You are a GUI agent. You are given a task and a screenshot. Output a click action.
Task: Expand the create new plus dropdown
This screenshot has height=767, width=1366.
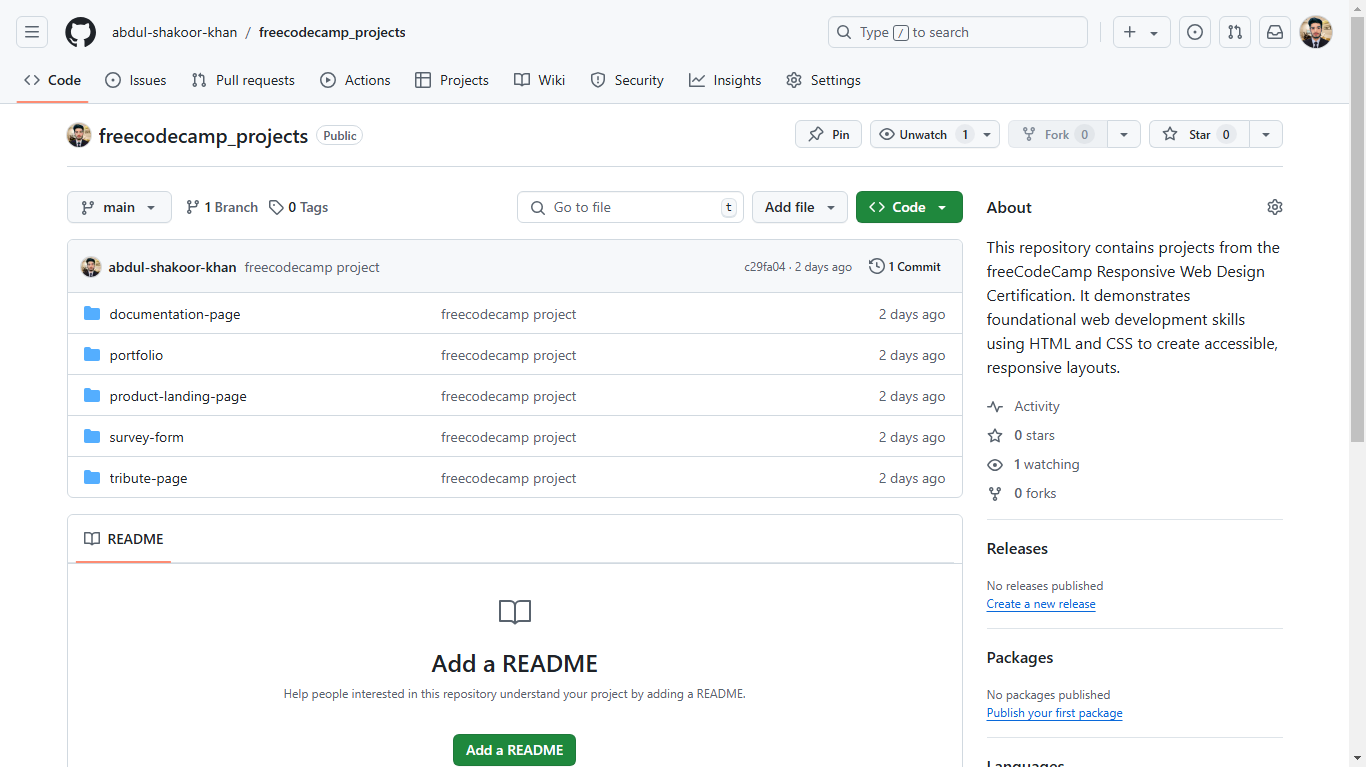point(1141,32)
